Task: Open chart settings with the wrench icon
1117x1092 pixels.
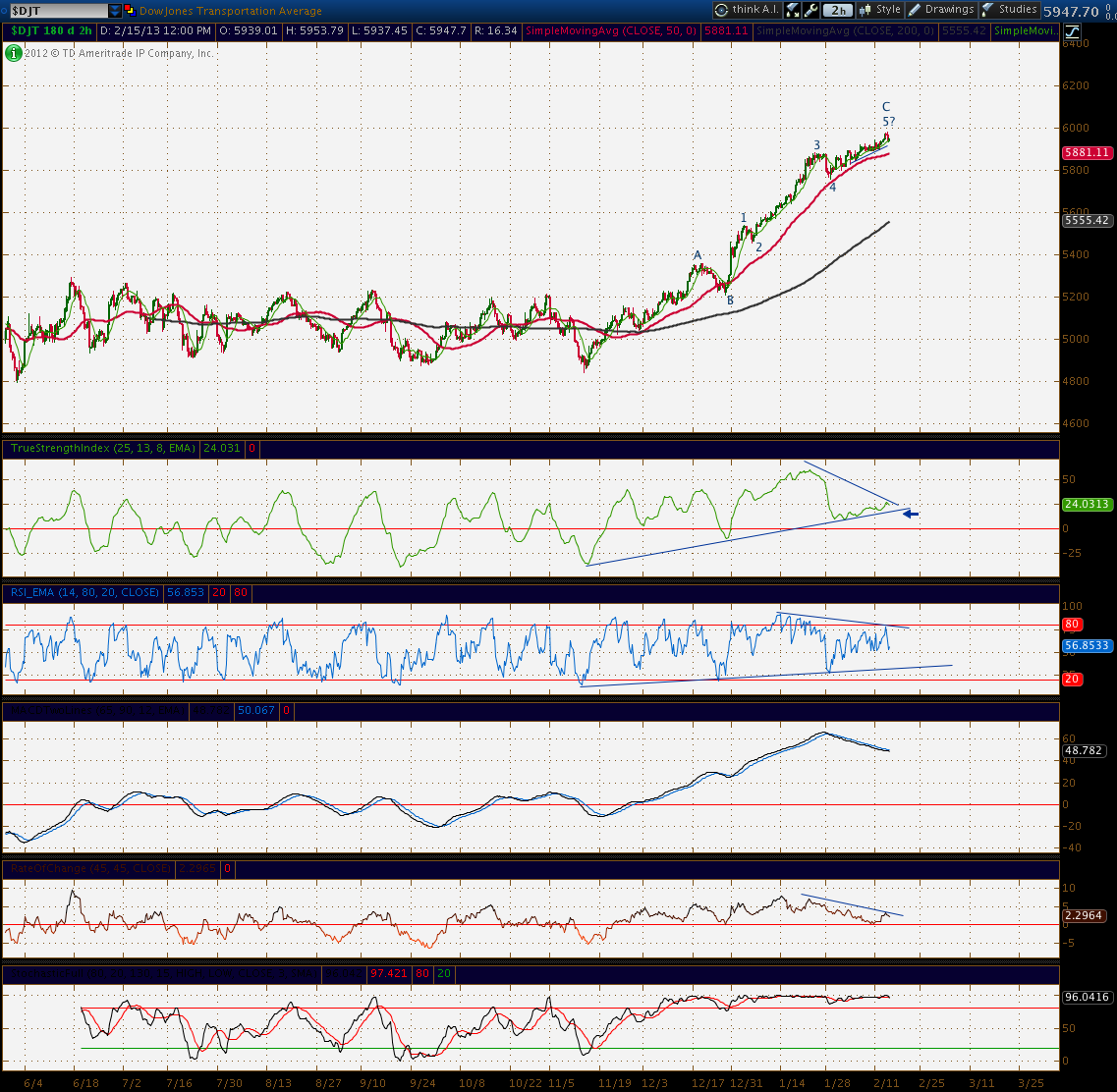Action: (810, 10)
